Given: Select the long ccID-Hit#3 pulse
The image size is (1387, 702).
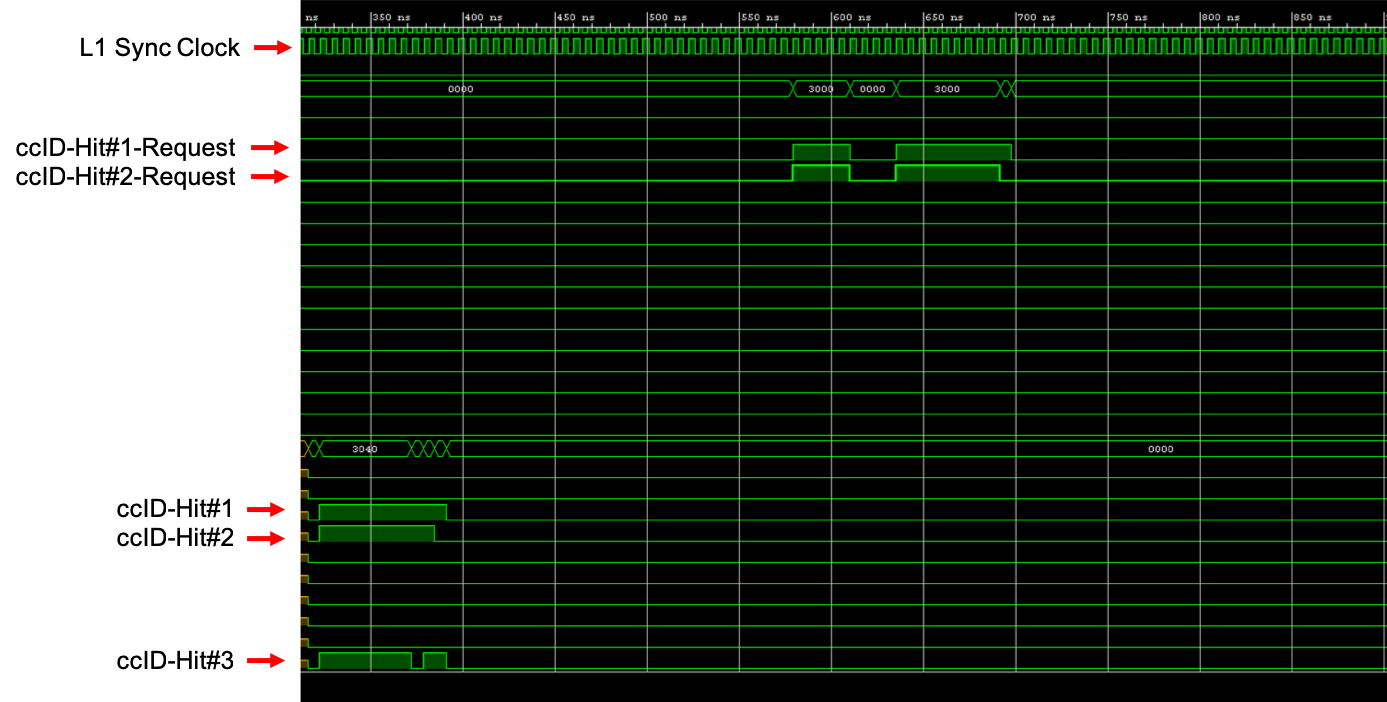Looking at the screenshot, I should 365,660.
